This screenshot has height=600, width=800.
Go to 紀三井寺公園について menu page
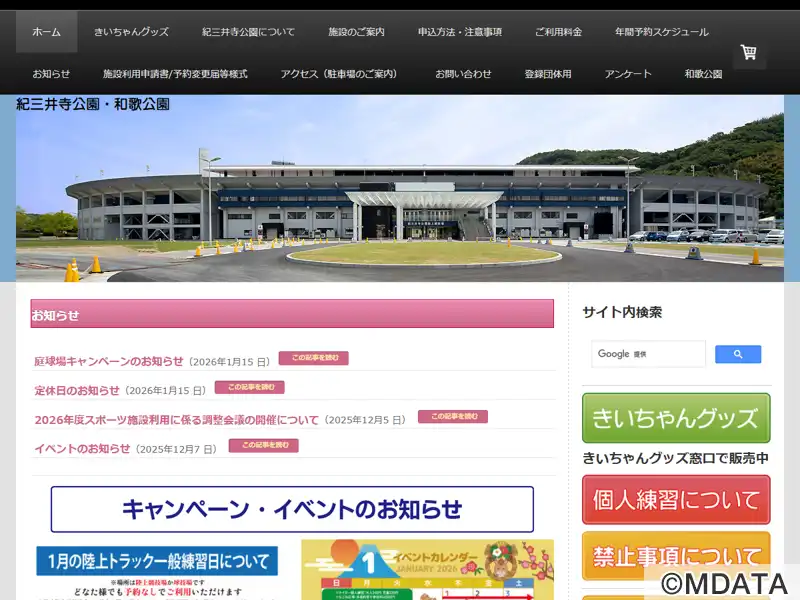248,32
